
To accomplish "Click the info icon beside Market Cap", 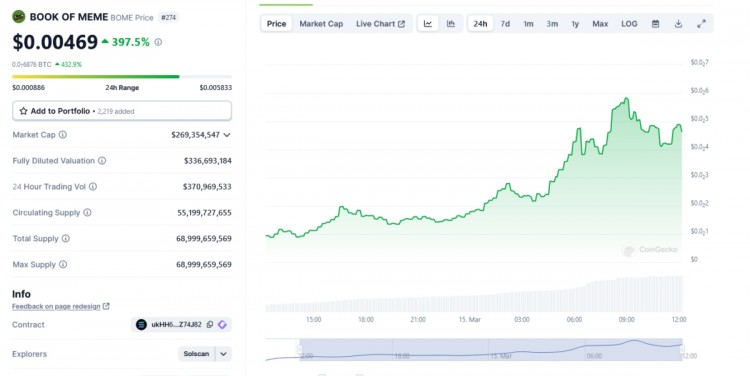I will [x=63, y=135].
